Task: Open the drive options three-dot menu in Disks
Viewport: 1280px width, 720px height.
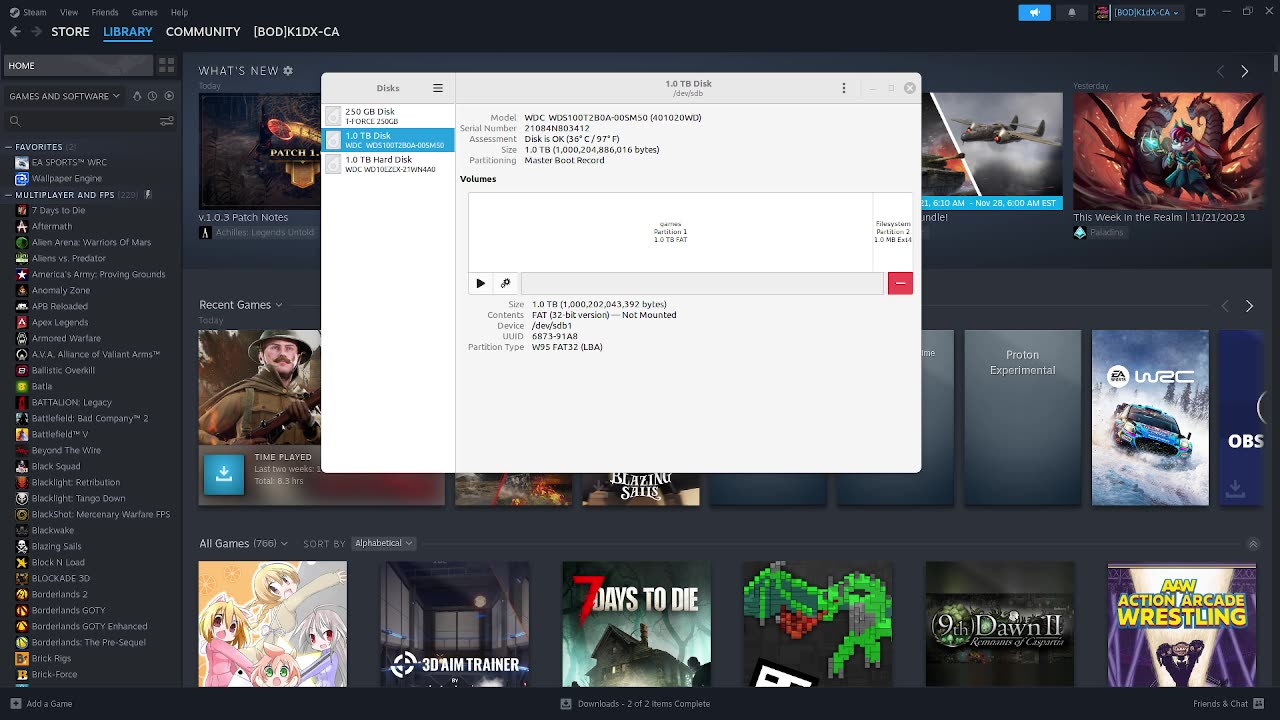Action: click(x=844, y=88)
